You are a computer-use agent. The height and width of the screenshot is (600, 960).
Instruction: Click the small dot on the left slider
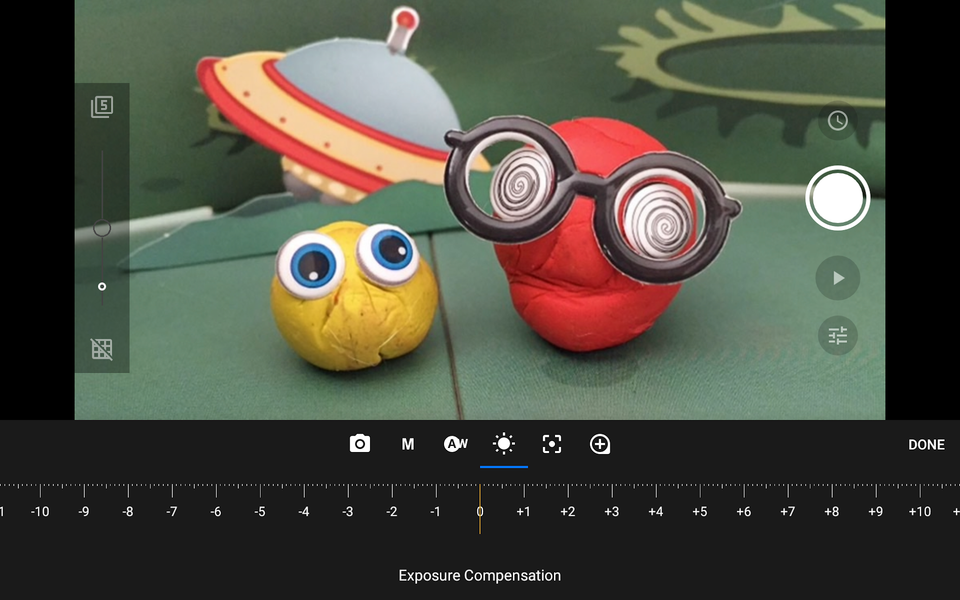[x=102, y=287]
